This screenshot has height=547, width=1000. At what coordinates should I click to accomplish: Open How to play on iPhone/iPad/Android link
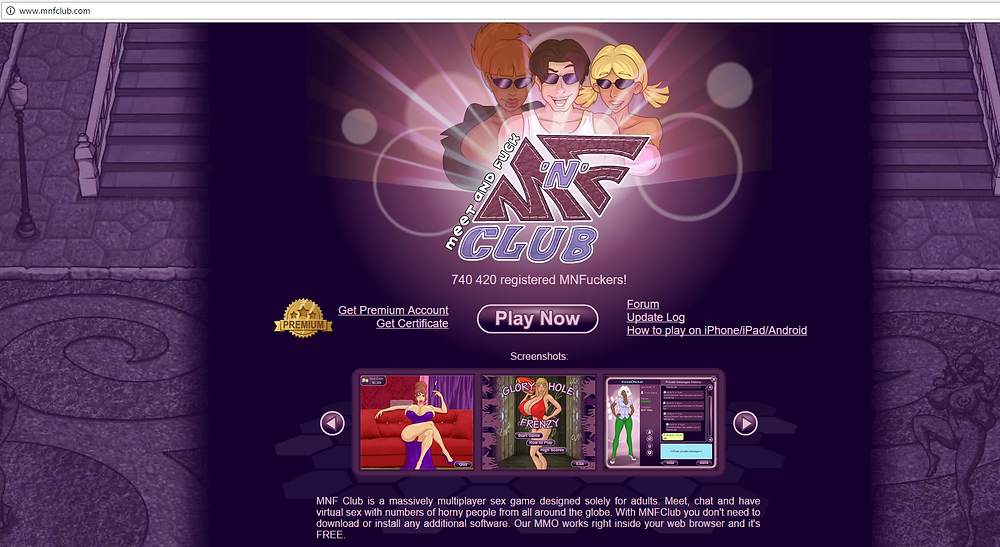tap(717, 330)
